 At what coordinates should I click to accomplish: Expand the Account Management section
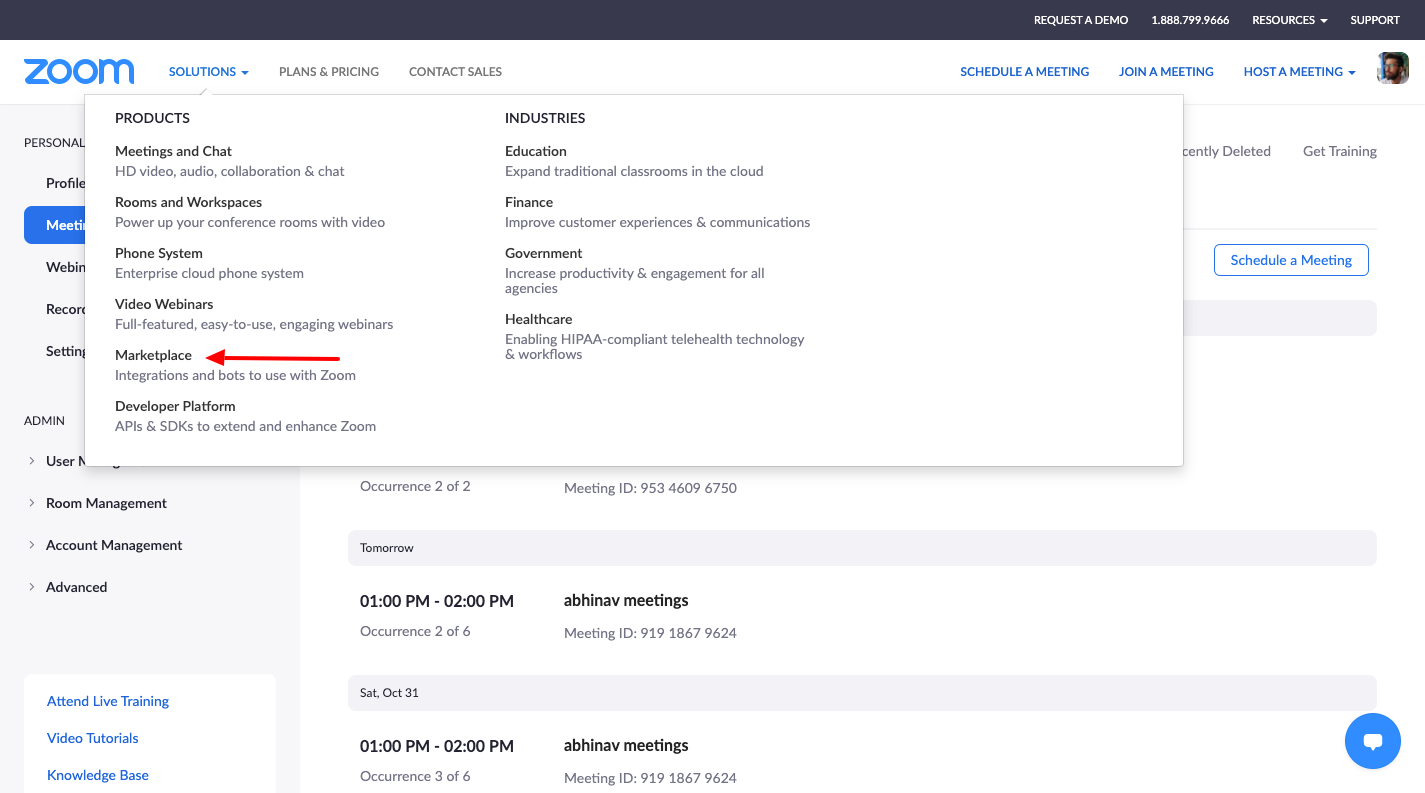pos(105,545)
